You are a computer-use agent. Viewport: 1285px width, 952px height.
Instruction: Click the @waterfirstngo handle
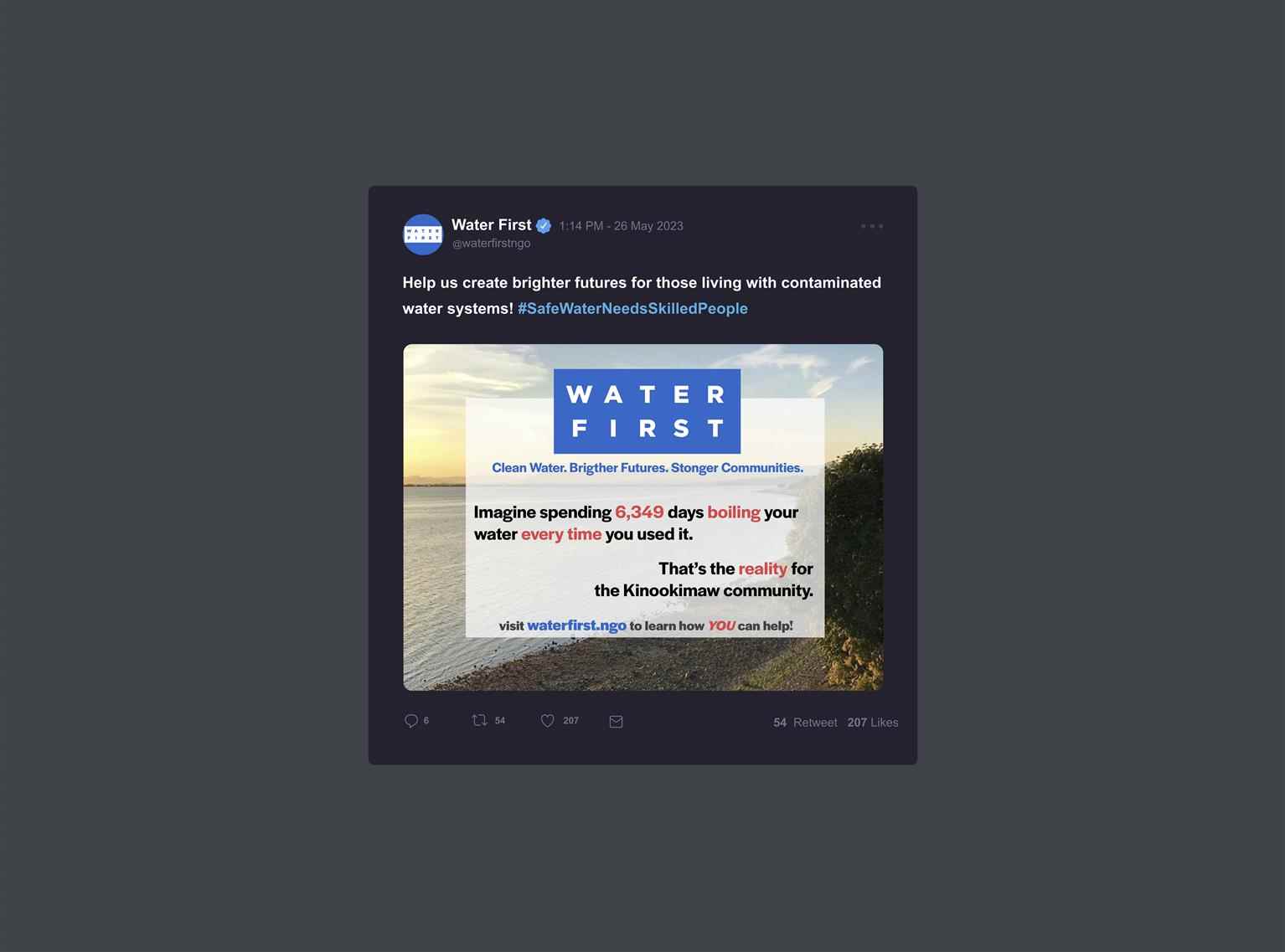492,243
